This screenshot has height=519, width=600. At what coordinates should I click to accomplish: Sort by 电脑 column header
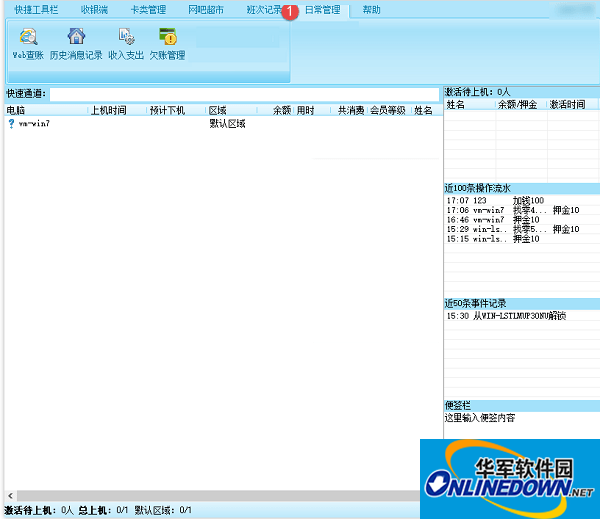click(46, 110)
